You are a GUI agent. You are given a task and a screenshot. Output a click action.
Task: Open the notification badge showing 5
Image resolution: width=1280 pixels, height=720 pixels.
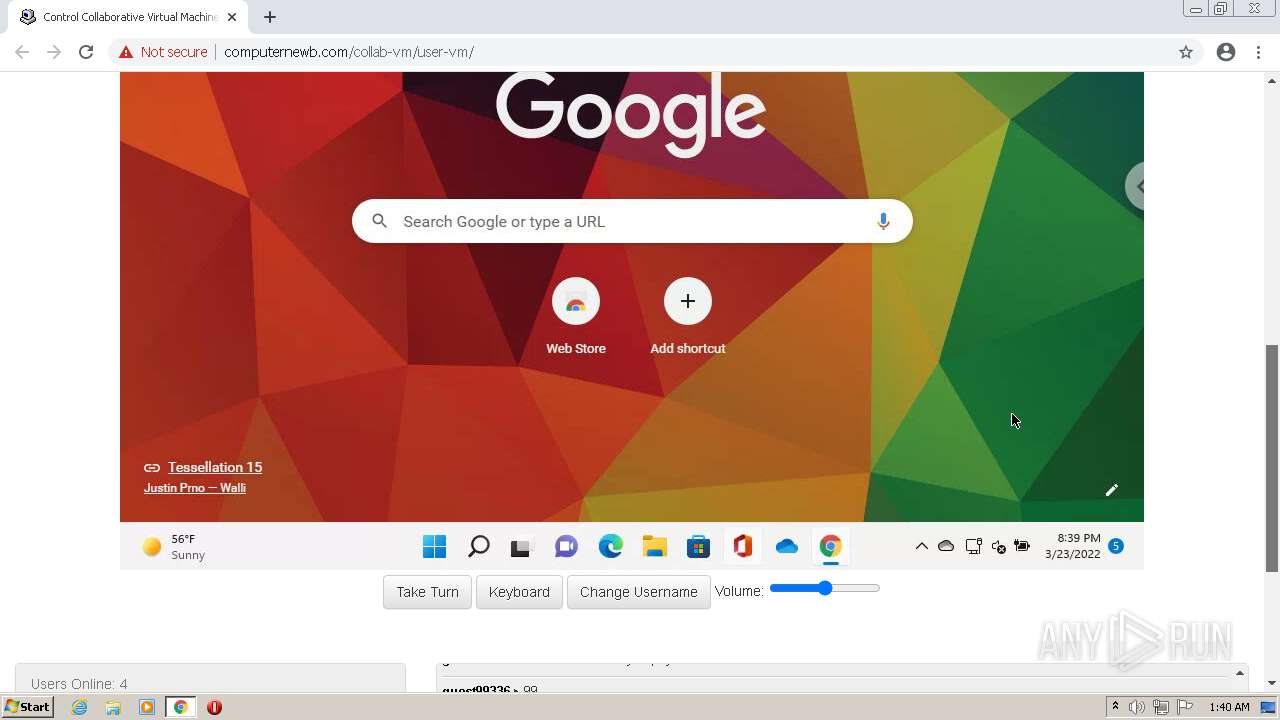coord(1116,546)
